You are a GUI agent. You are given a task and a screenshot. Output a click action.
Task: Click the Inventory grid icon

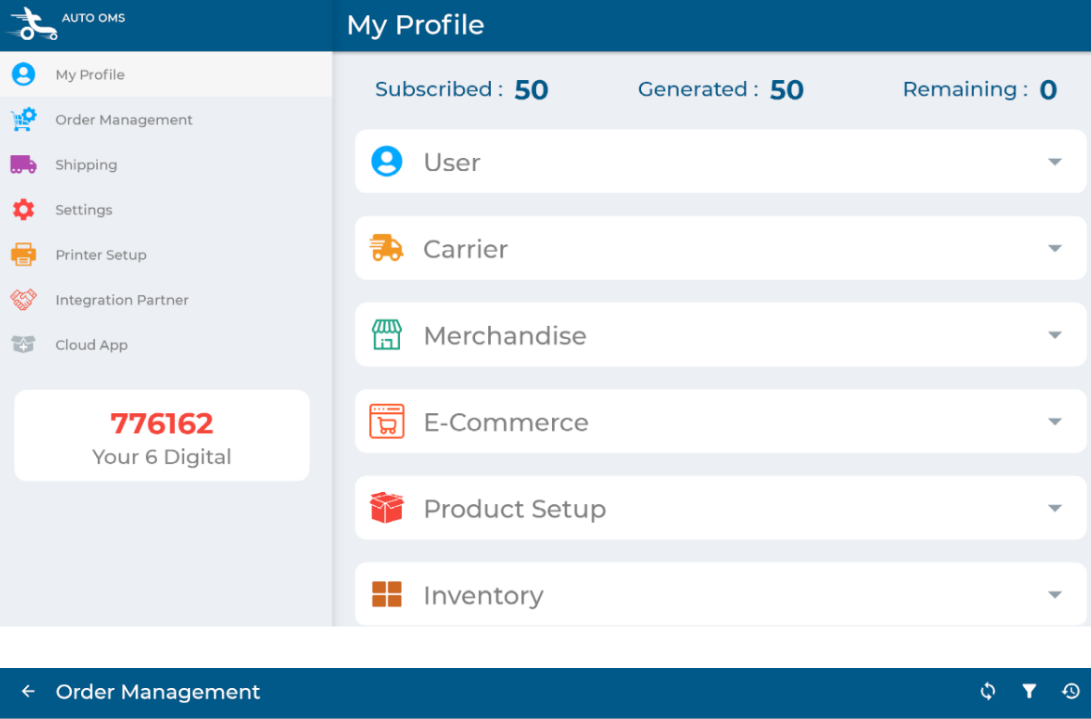(x=387, y=594)
